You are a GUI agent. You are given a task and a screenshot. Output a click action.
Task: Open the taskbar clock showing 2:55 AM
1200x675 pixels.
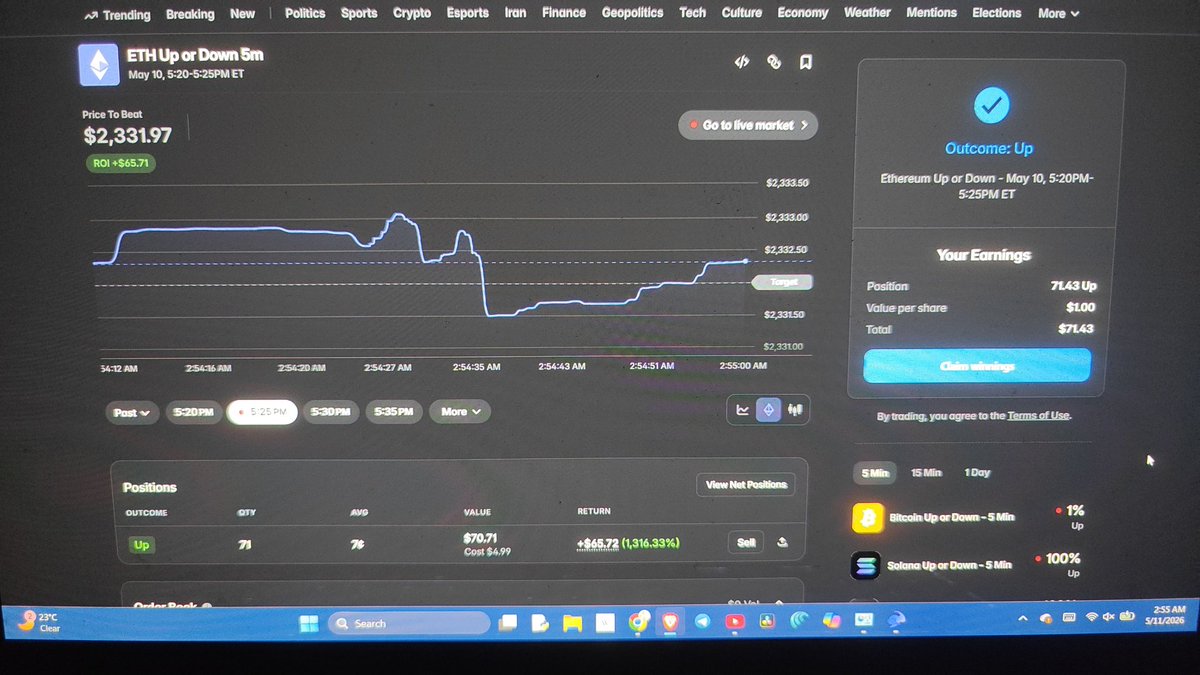pyautogui.click(x=1163, y=615)
